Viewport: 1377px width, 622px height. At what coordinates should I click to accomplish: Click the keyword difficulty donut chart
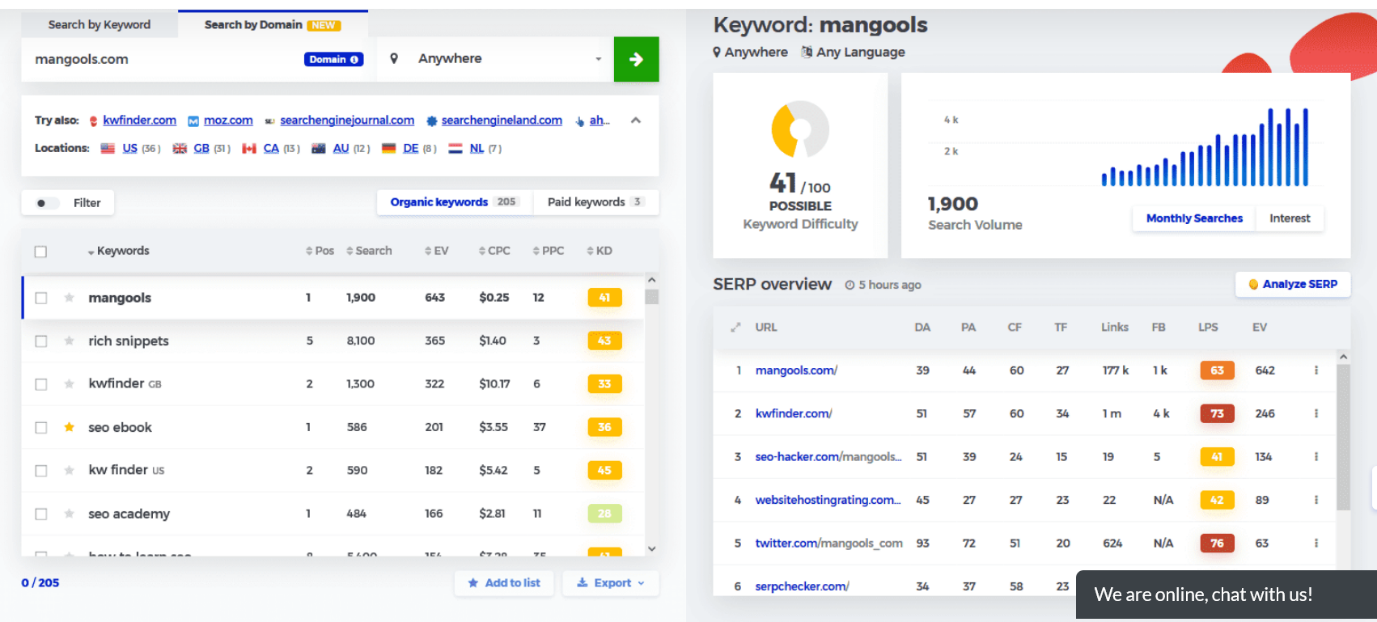point(800,129)
